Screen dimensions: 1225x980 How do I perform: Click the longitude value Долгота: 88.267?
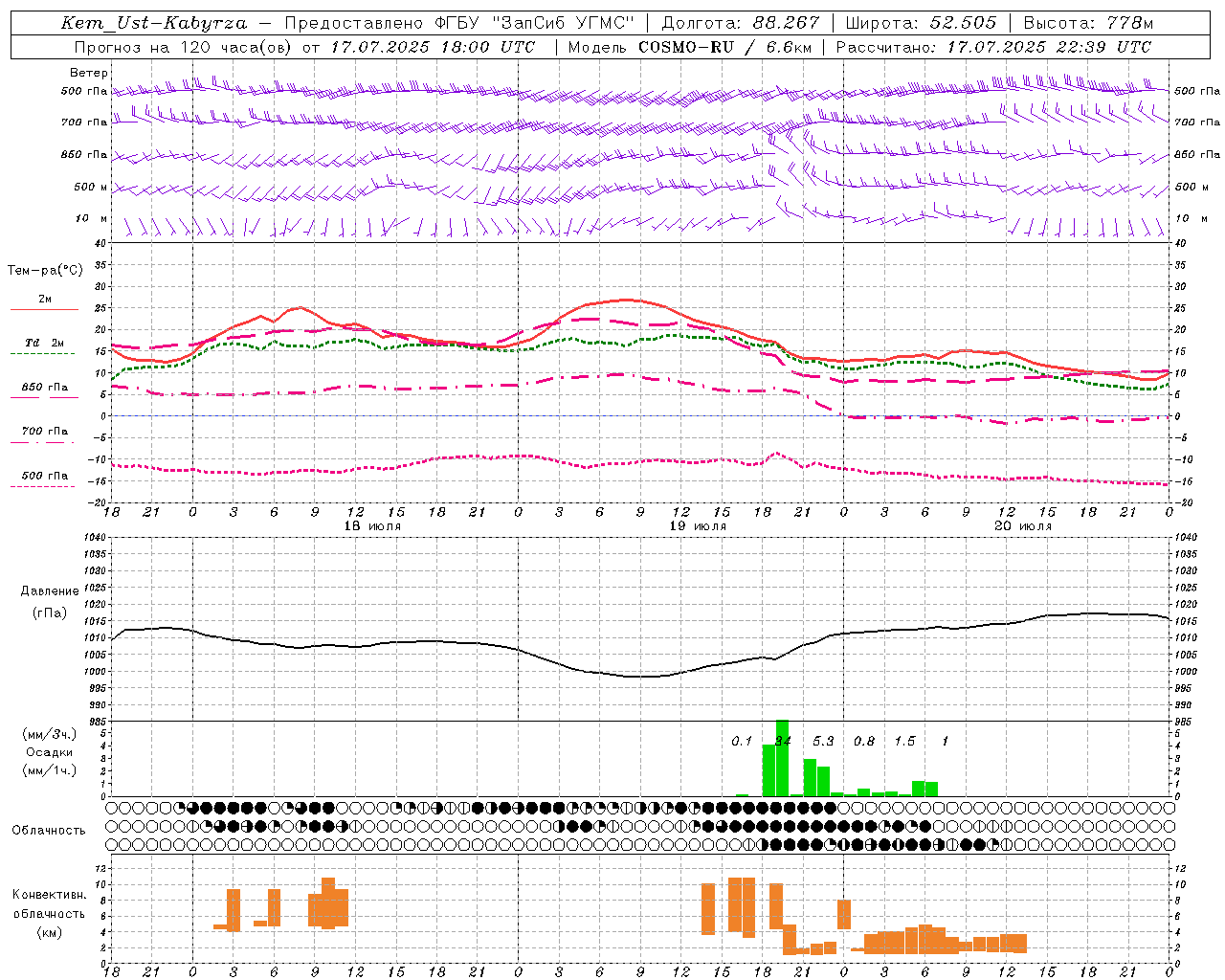pos(741,23)
